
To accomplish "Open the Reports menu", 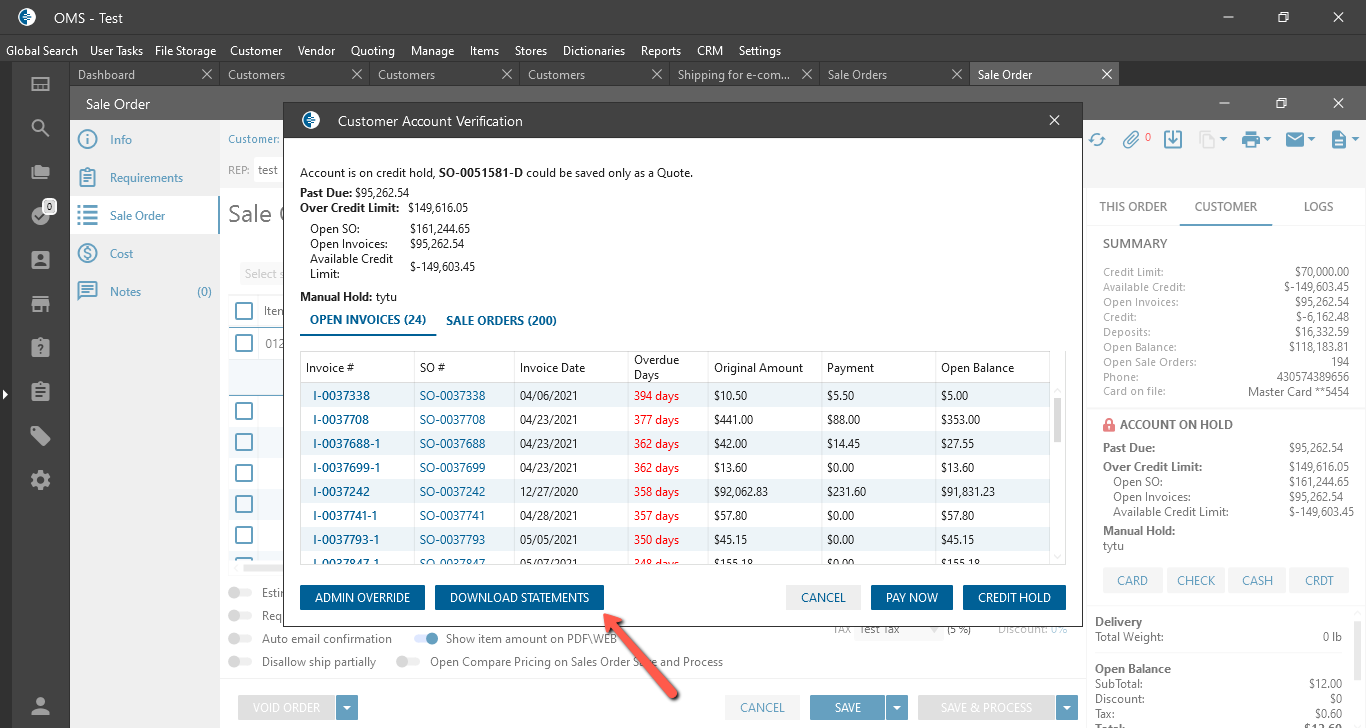I will pyautogui.click(x=660, y=51).
